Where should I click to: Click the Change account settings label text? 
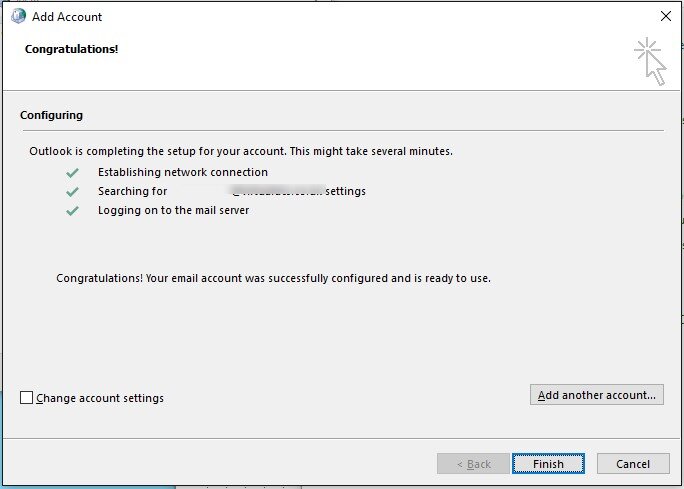tap(100, 398)
